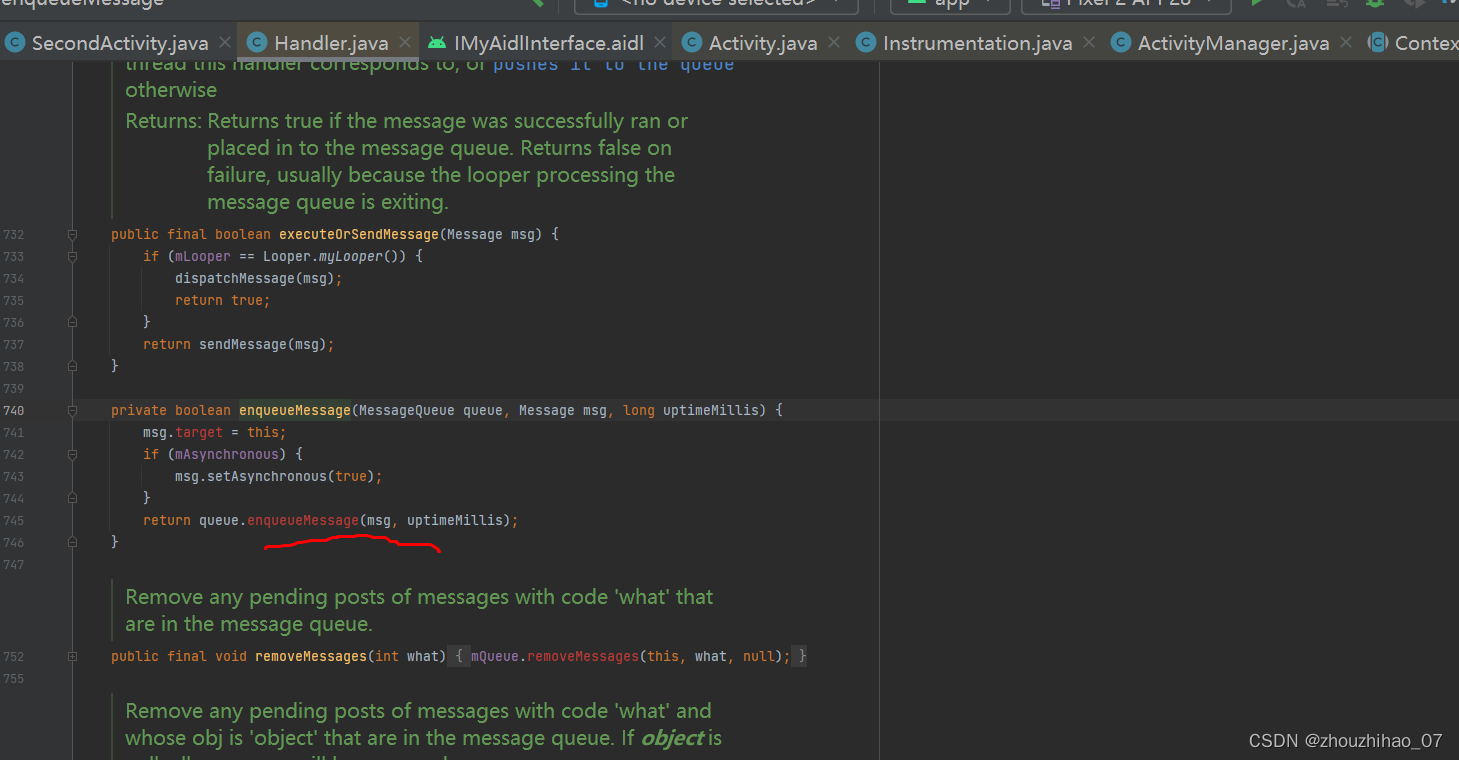Click the folded closing brace on line 752
Image resolution: width=1459 pixels, height=760 pixels.
pyautogui.click(x=802, y=656)
